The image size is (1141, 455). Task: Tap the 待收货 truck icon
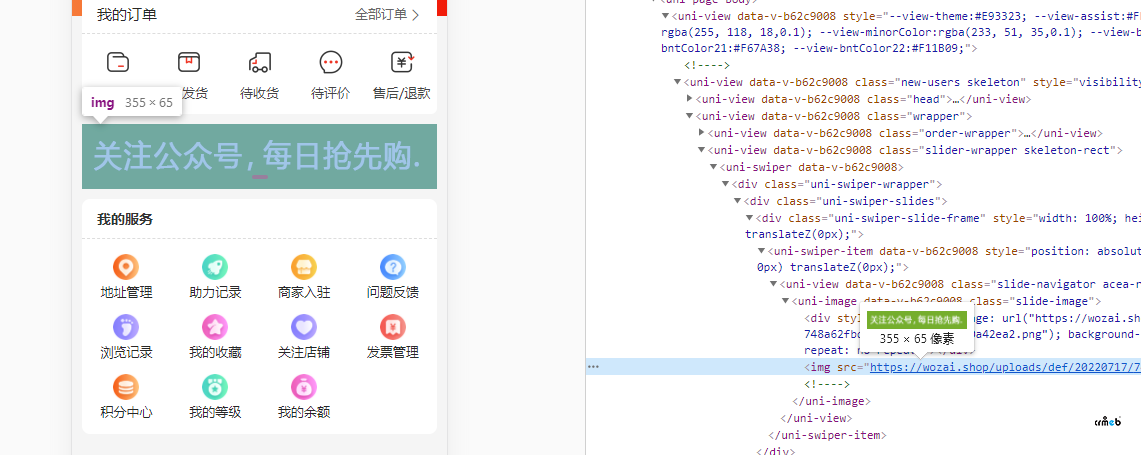(x=259, y=64)
